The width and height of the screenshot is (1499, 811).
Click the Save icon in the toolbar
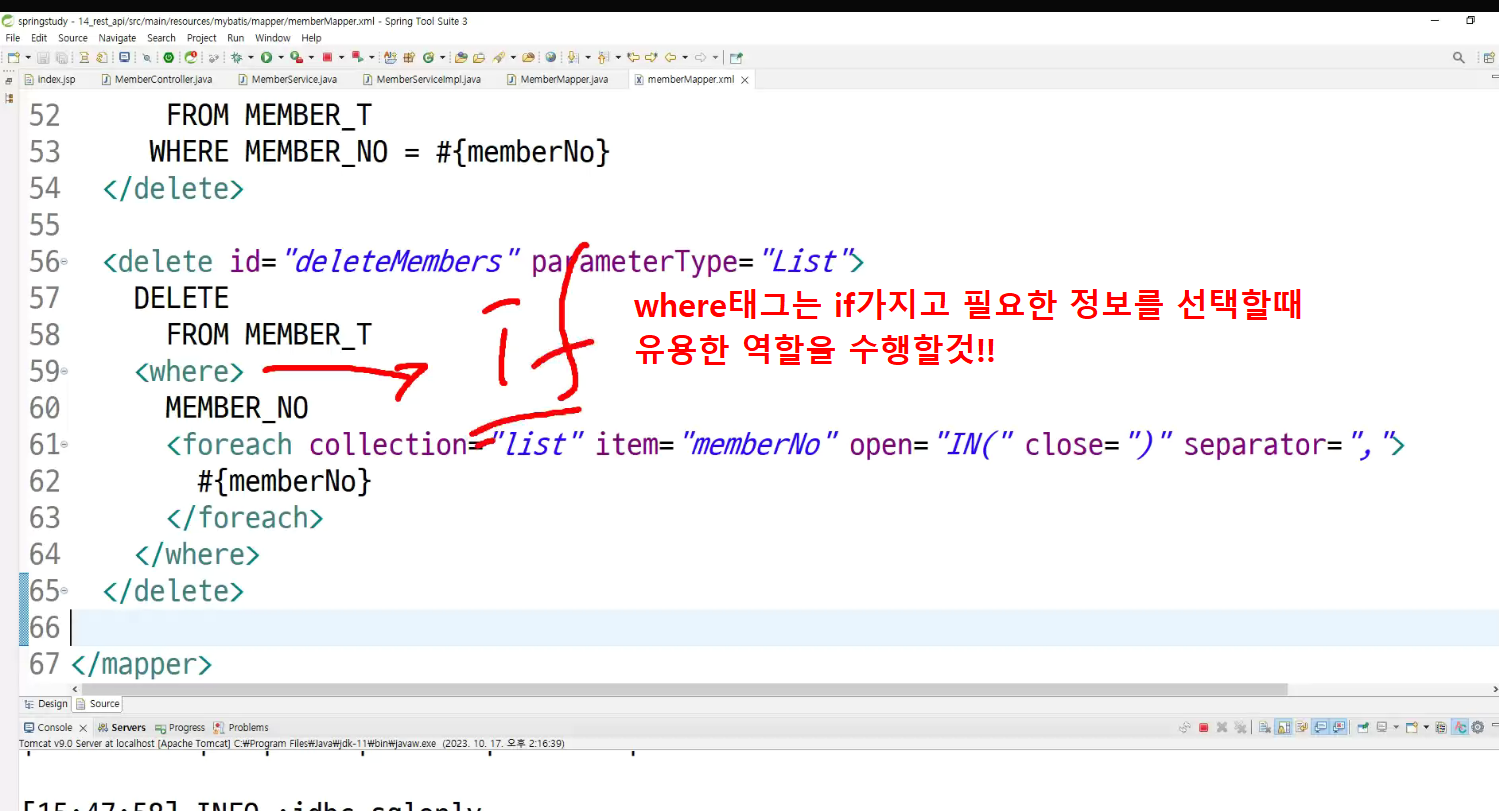point(44,58)
